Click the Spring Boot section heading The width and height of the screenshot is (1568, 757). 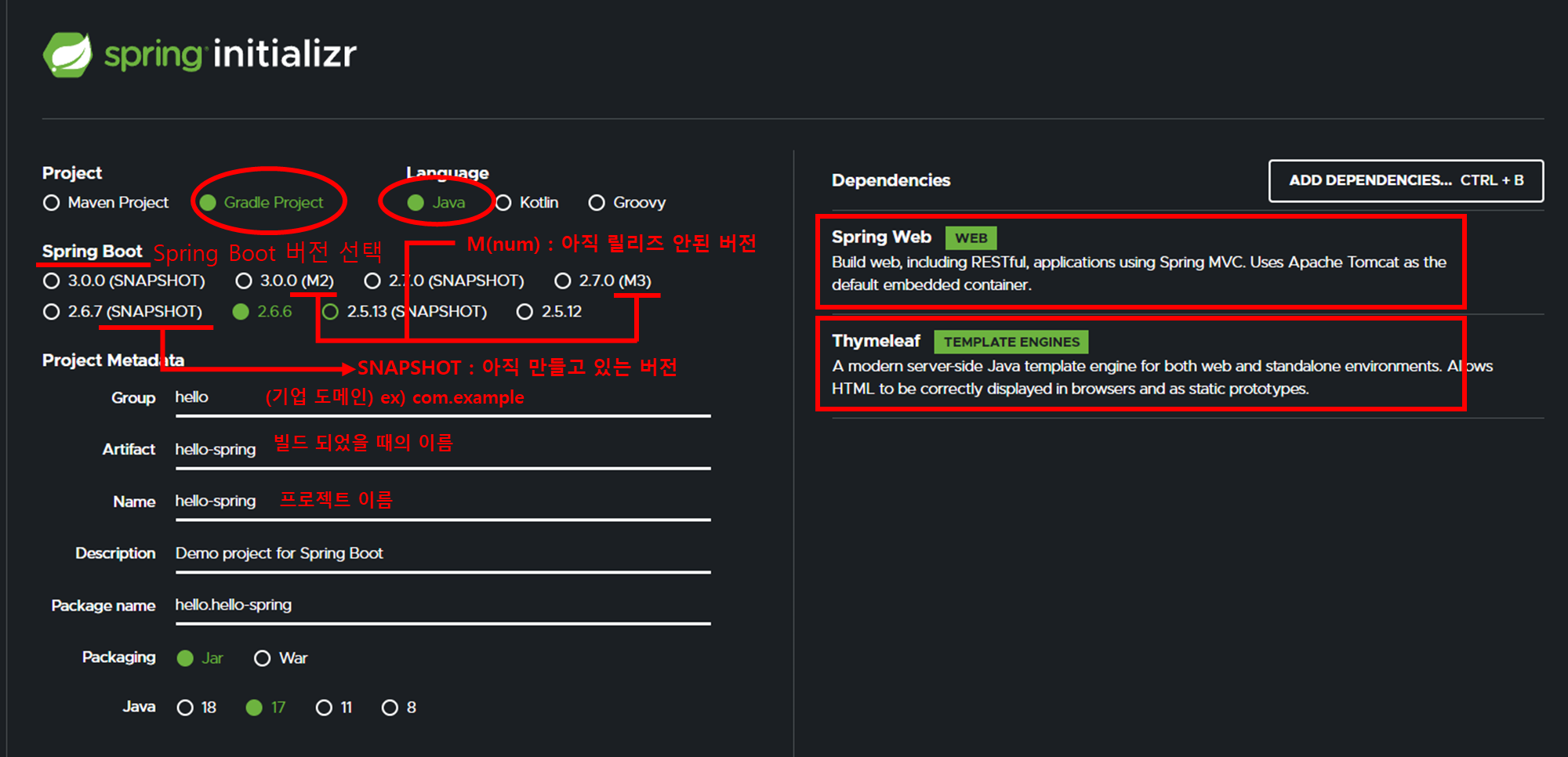[x=92, y=252]
